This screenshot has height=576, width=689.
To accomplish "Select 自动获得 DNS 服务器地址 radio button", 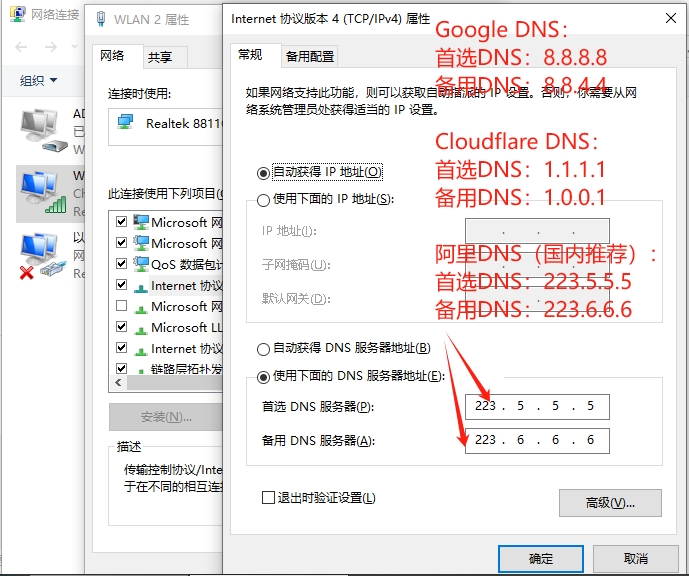I will pos(264,349).
